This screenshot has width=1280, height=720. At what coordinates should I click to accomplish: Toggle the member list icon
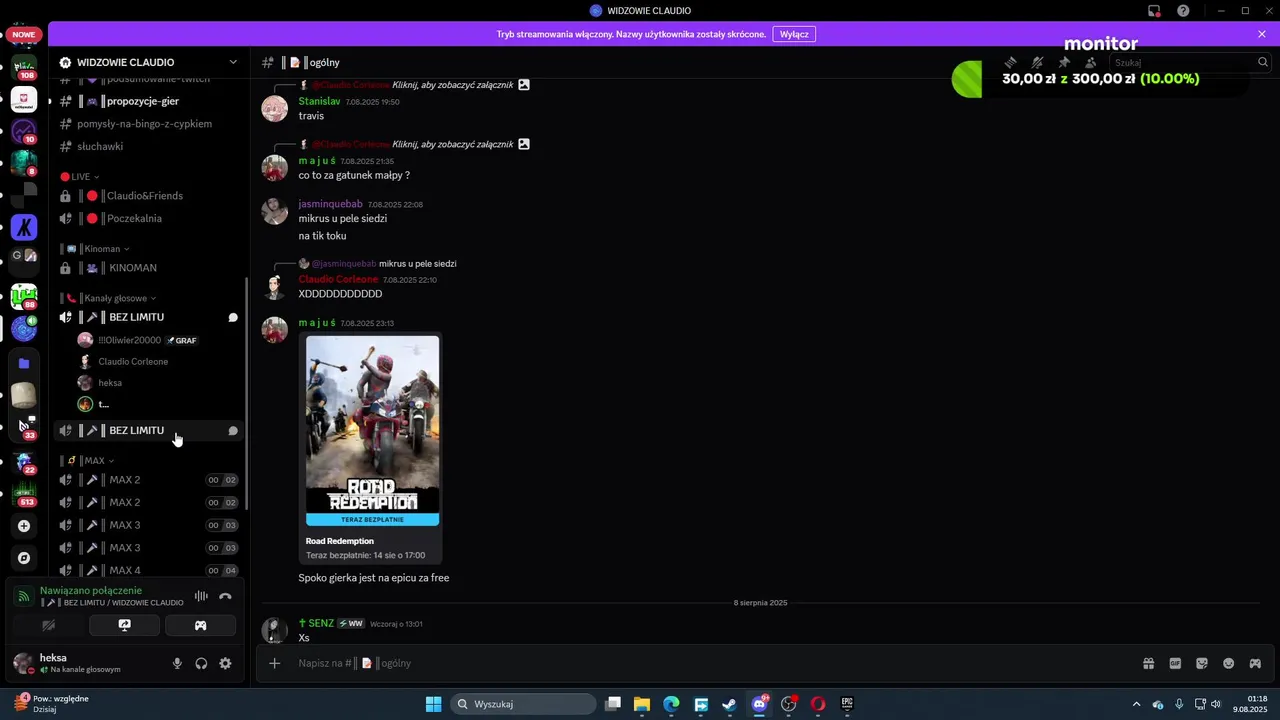click(x=1090, y=62)
